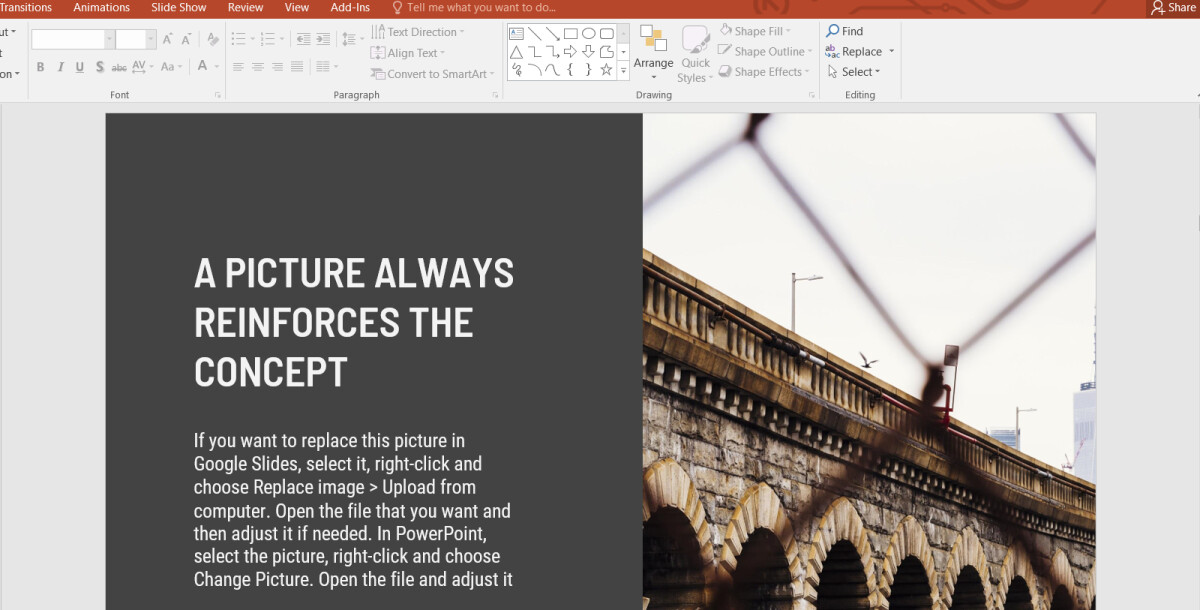Select the Oval shape tool

[589, 33]
